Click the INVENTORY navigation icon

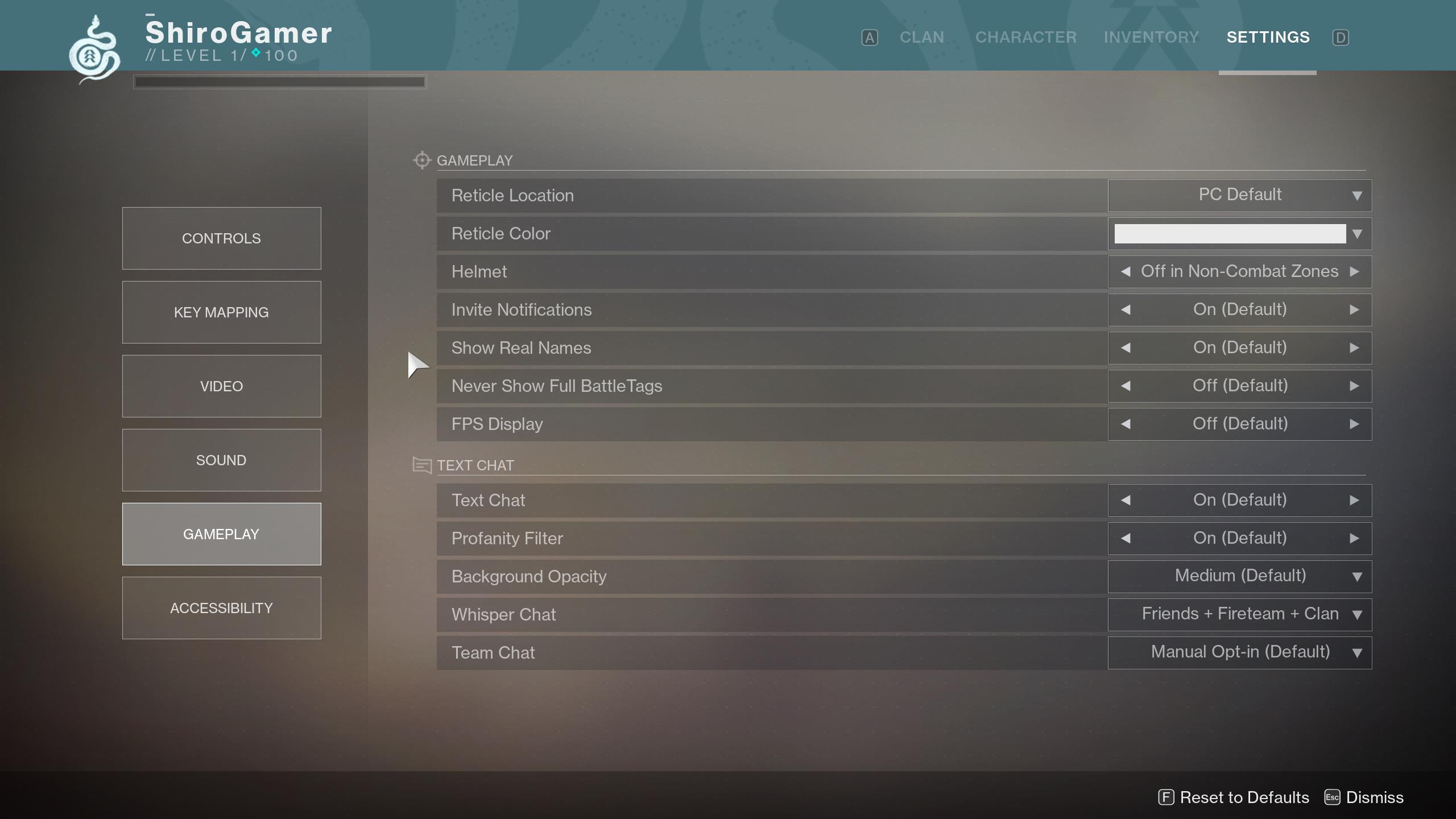click(1151, 36)
